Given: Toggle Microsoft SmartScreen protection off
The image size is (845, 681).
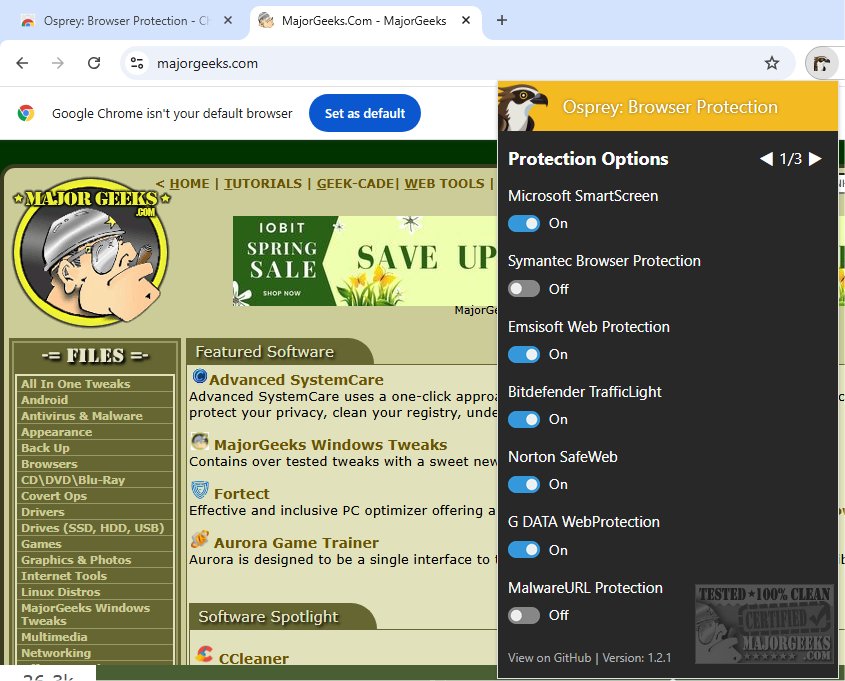Looking at the screenshot, I should [x=524, y=224].
